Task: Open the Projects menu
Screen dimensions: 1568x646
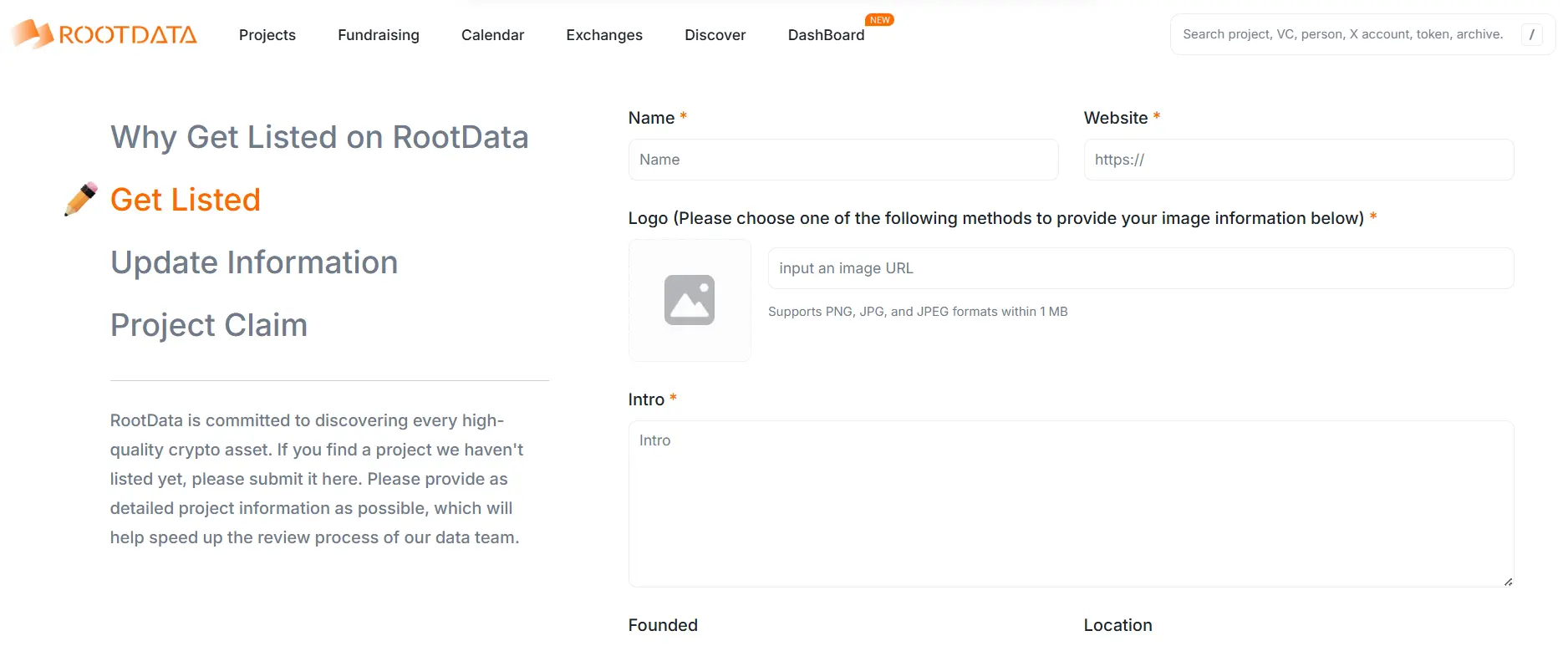Action: (267, 35)
